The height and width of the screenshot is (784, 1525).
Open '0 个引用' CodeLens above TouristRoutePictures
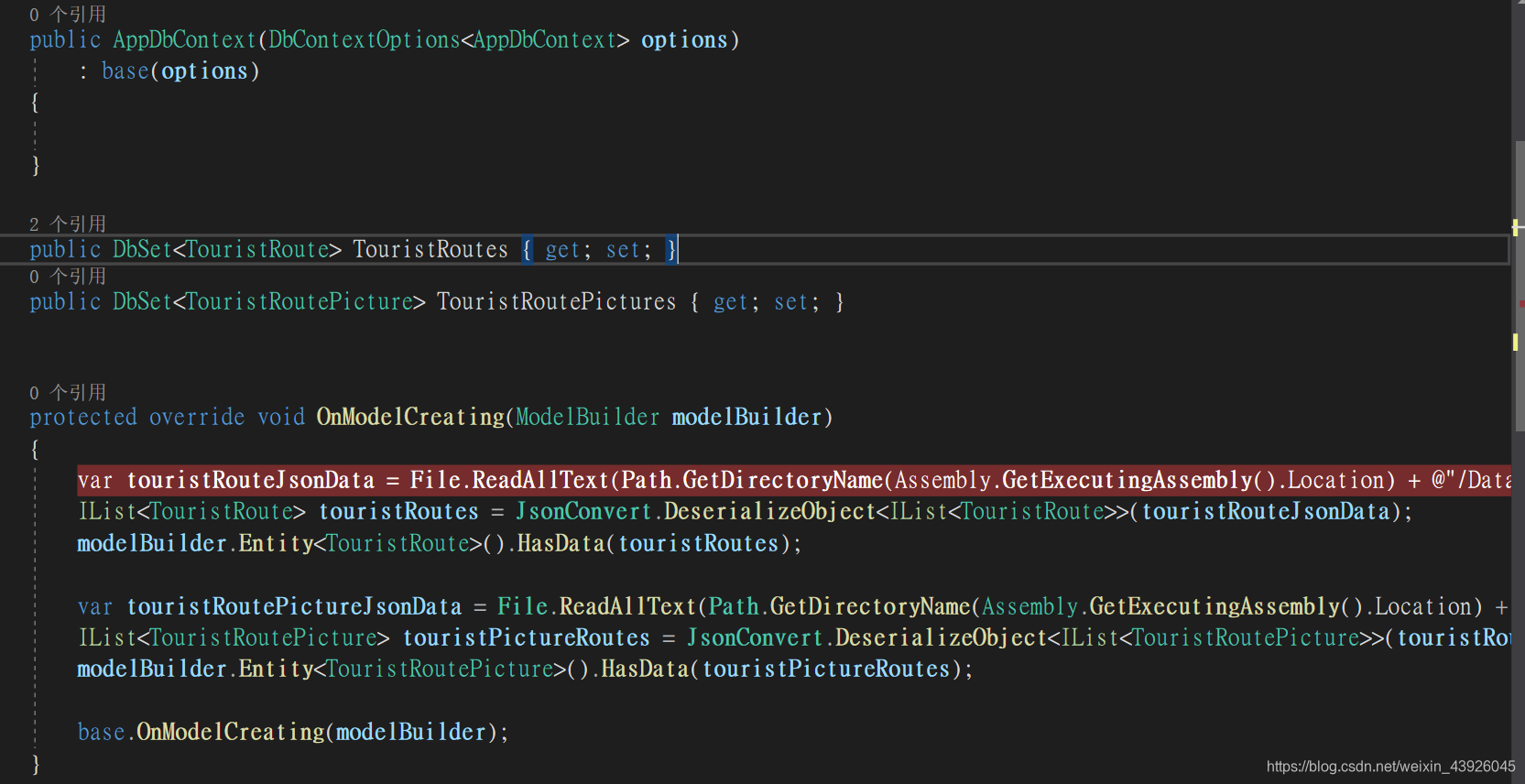68,277
